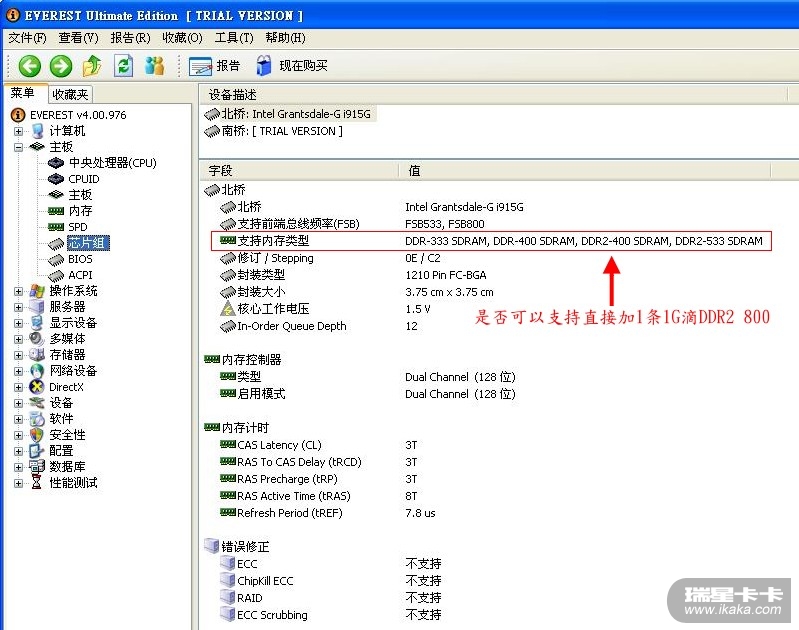Click the 服务器 server icon
This screenshot has height=630, width=799.
[x=37, y=307]
